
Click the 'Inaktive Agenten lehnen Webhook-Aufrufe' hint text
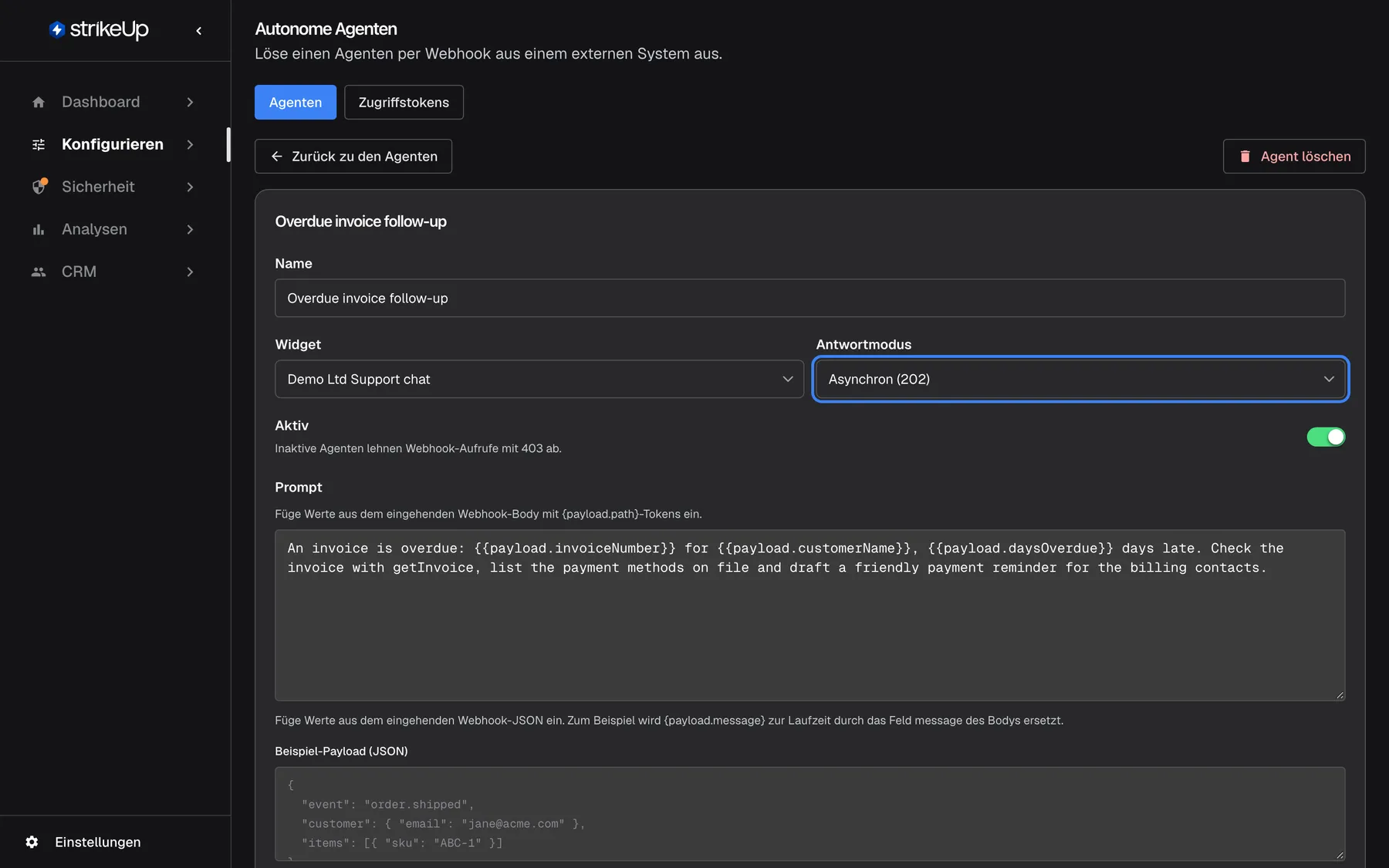[x=418, y=448]
